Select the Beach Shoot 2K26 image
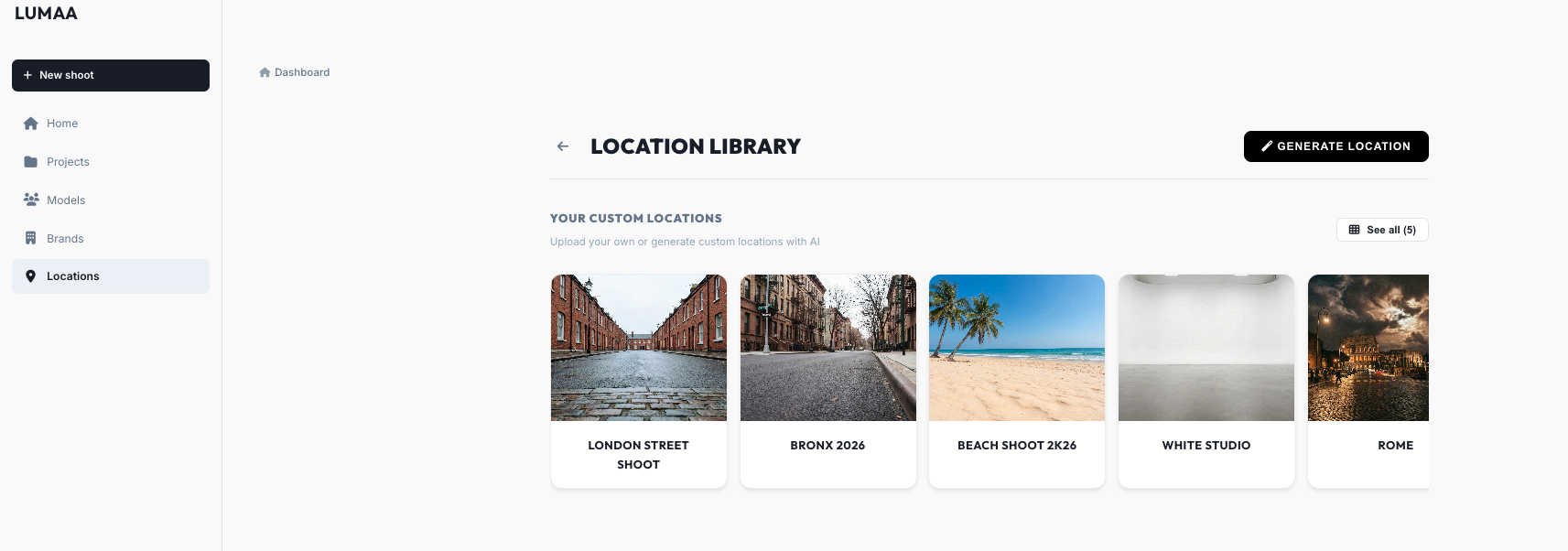Image resolution: width=1568 pixels, height=551 pixels. tap(1017, 348)
